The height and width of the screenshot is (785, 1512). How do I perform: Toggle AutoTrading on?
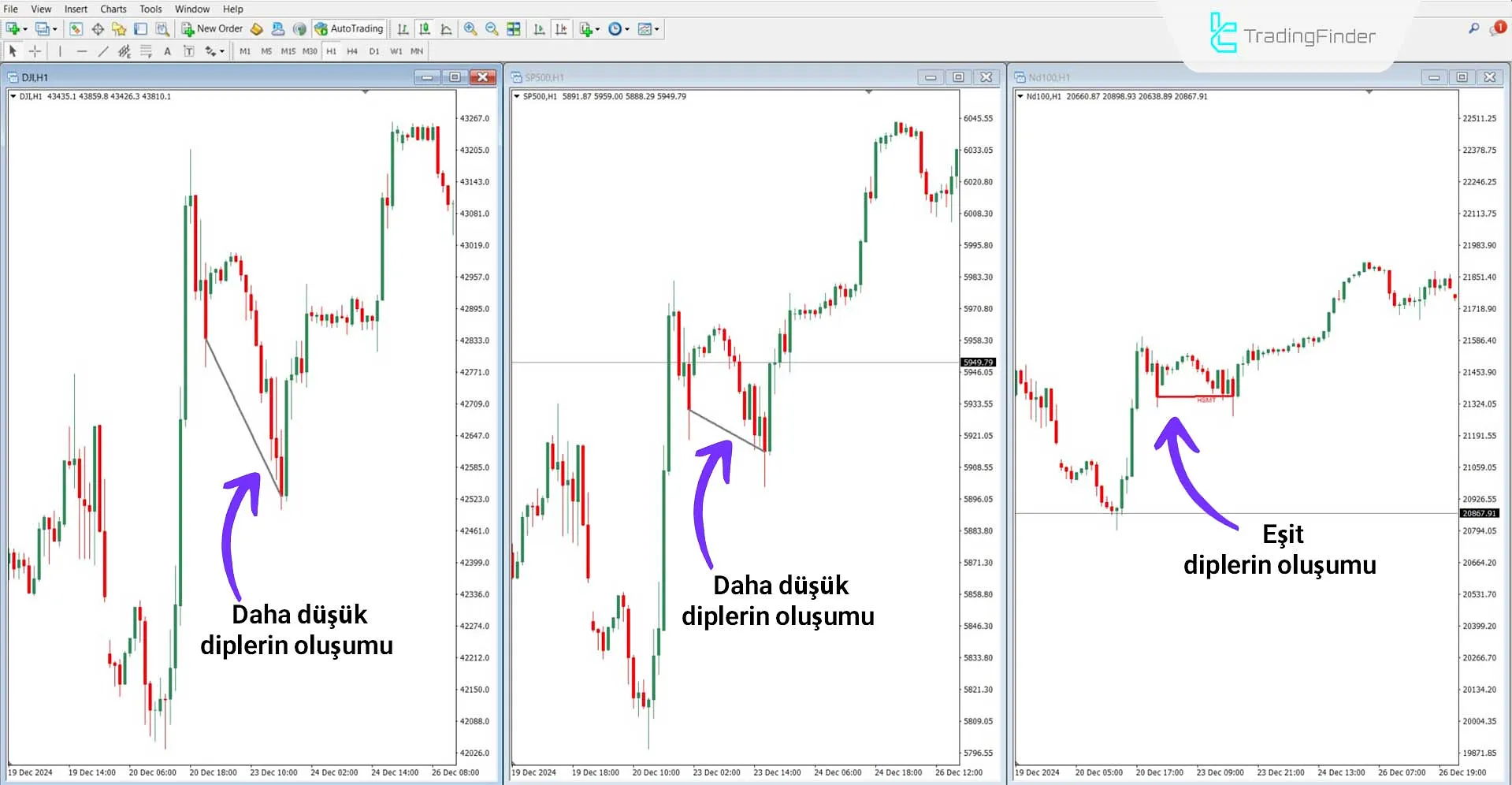tap(349, 28)
